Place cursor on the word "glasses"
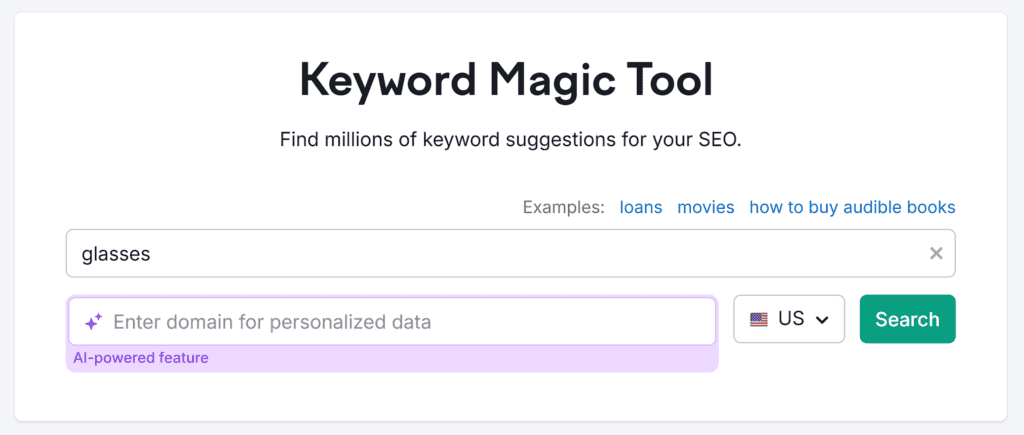Viewport: 1024px width, 435px height. (x=116, y=254)
